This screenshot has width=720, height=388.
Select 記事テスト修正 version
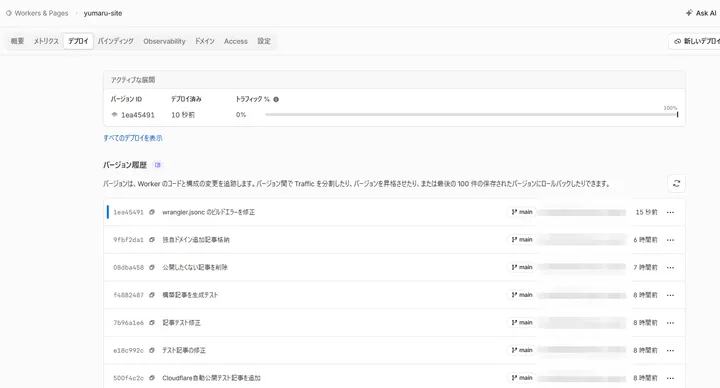point(181,323)
